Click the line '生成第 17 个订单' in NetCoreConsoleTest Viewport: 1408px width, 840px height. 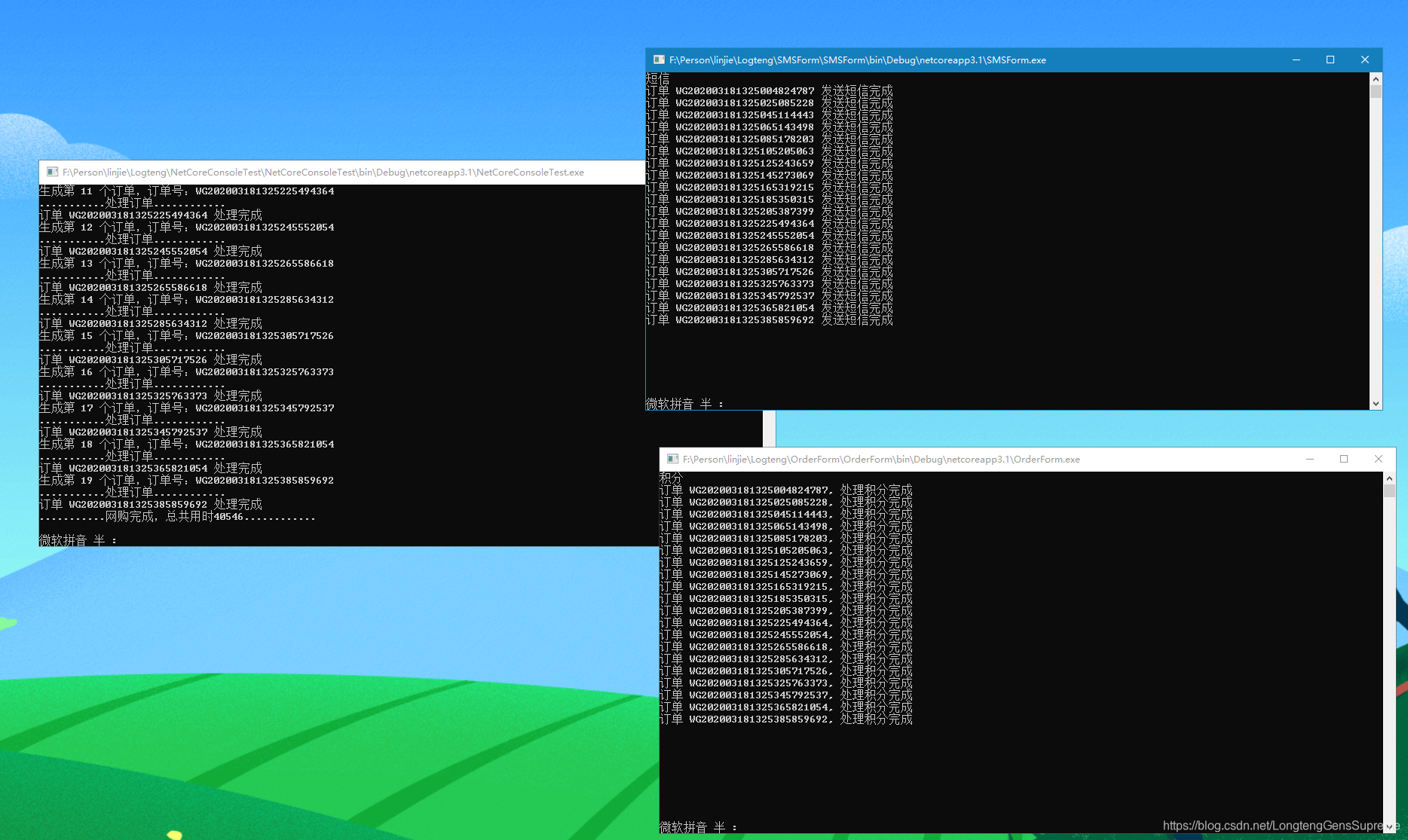187,408
